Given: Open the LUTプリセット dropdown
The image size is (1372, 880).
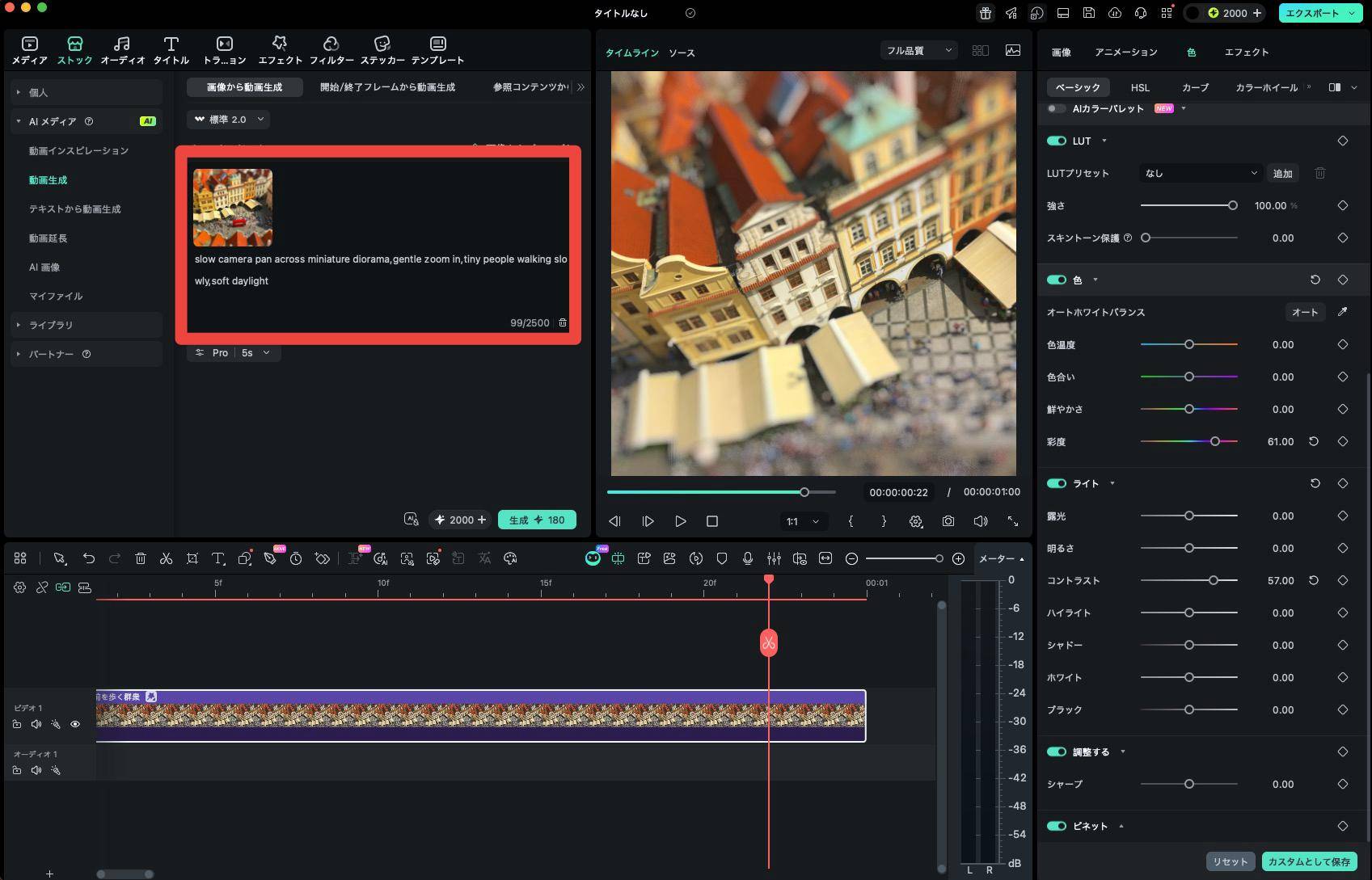Looking at the screenshot, I should point(1200,173).
